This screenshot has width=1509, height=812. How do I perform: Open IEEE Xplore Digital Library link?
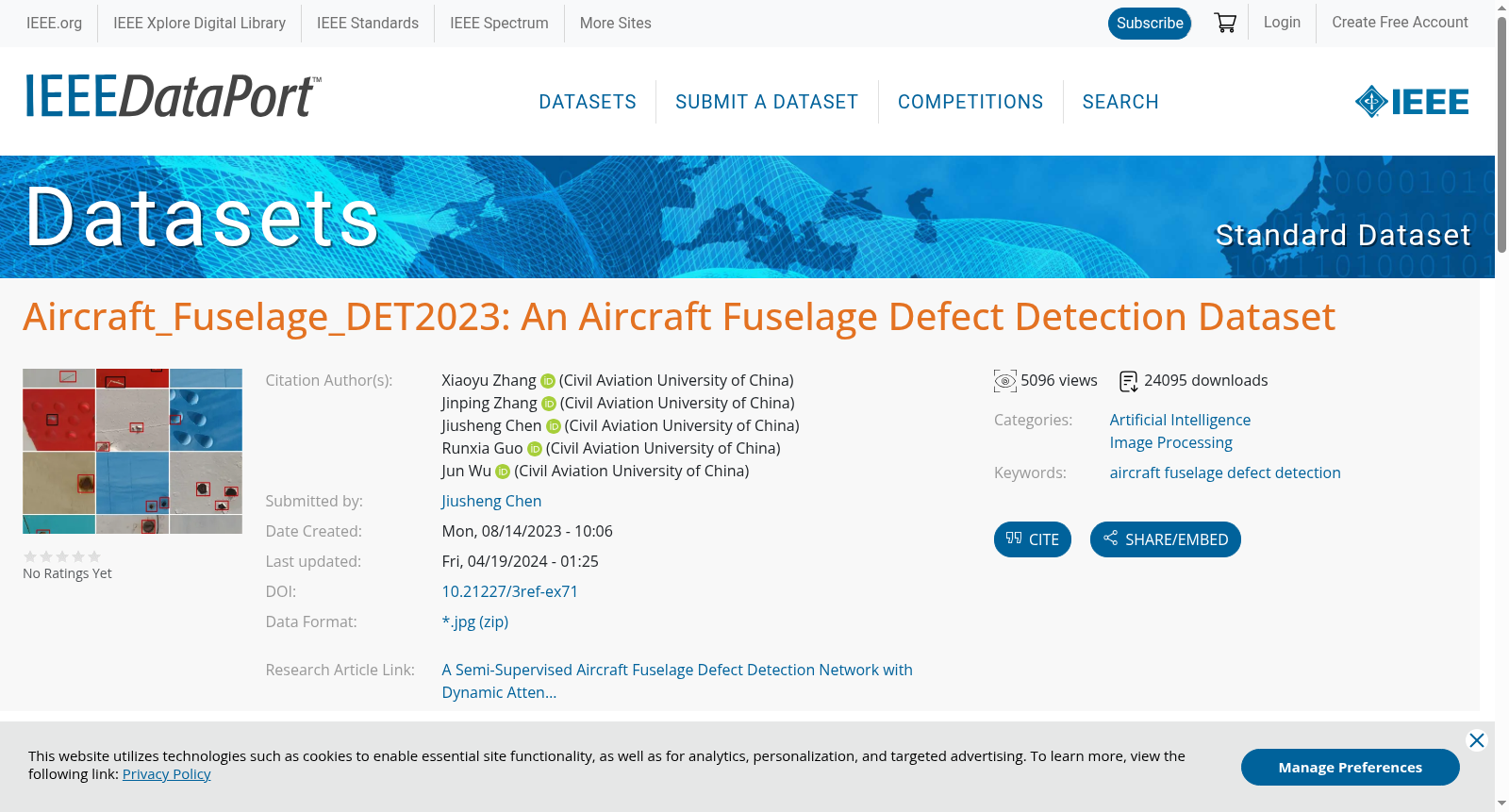pos(199,23)
